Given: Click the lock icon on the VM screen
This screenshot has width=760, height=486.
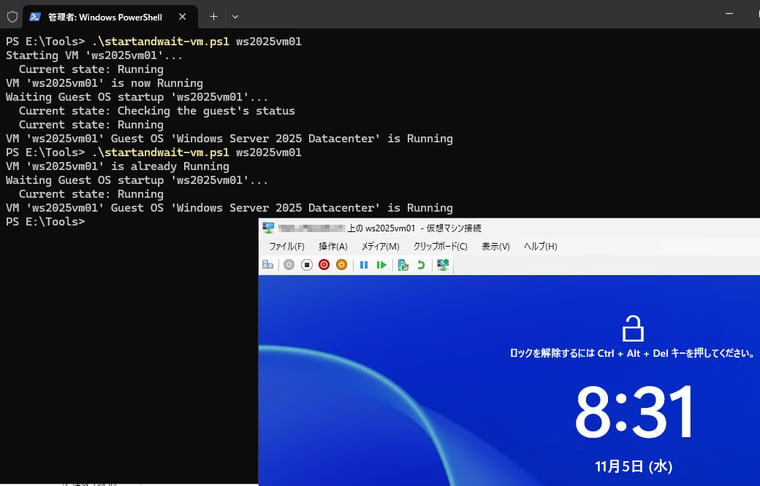Looking at the screenshot, I should click(x=633, y=329).
